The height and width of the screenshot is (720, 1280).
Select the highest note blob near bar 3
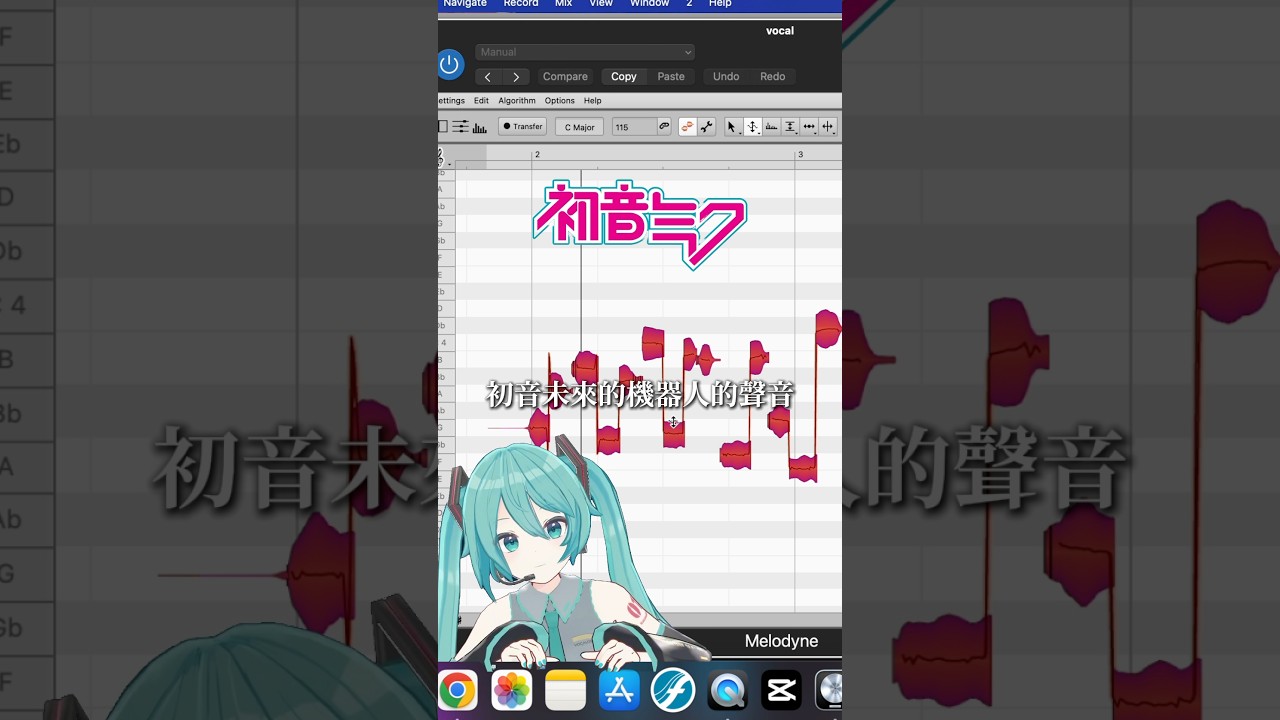click(x=827, y=329)
